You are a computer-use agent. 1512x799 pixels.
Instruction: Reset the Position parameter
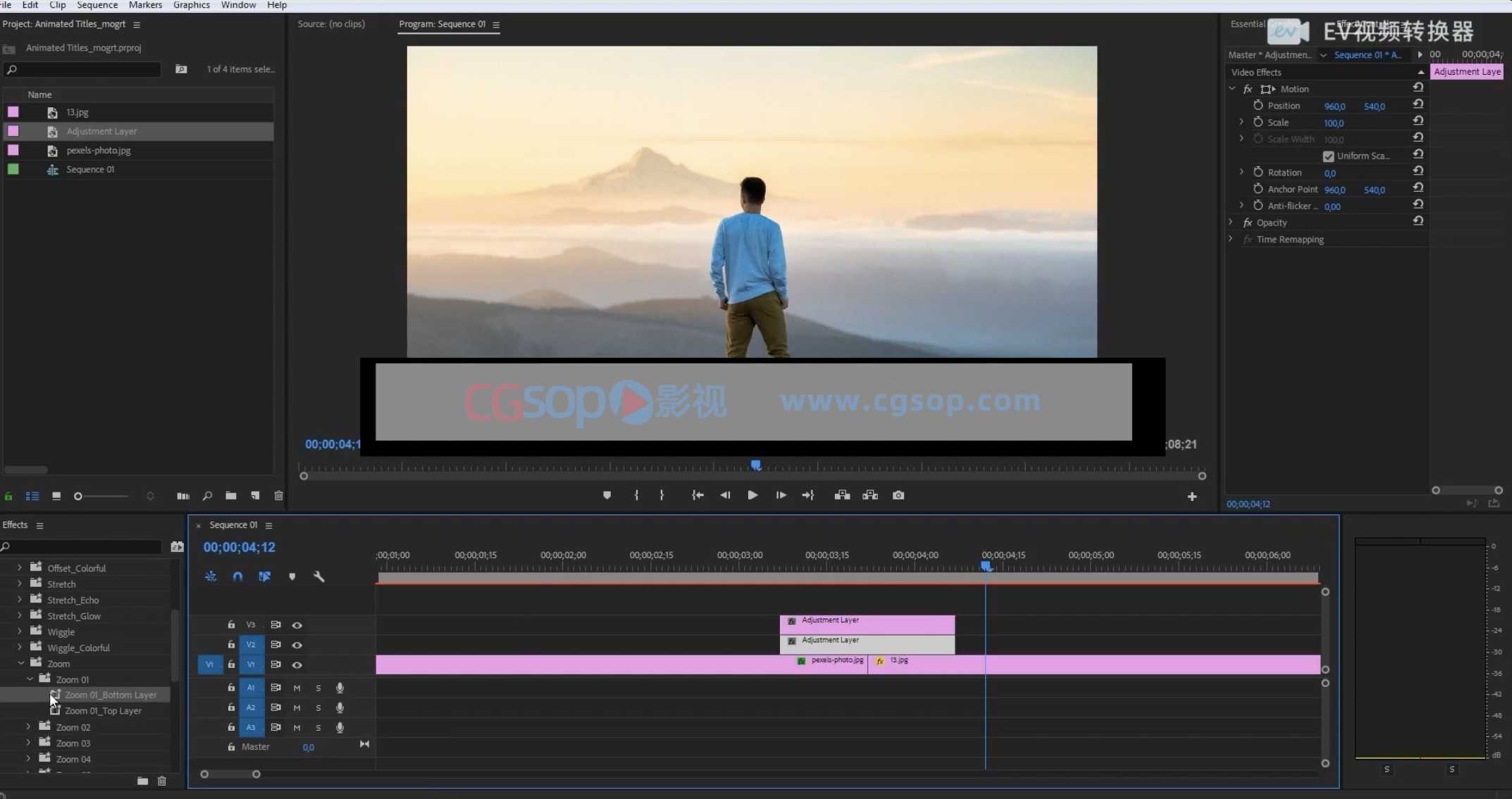tap(1418, 105)
